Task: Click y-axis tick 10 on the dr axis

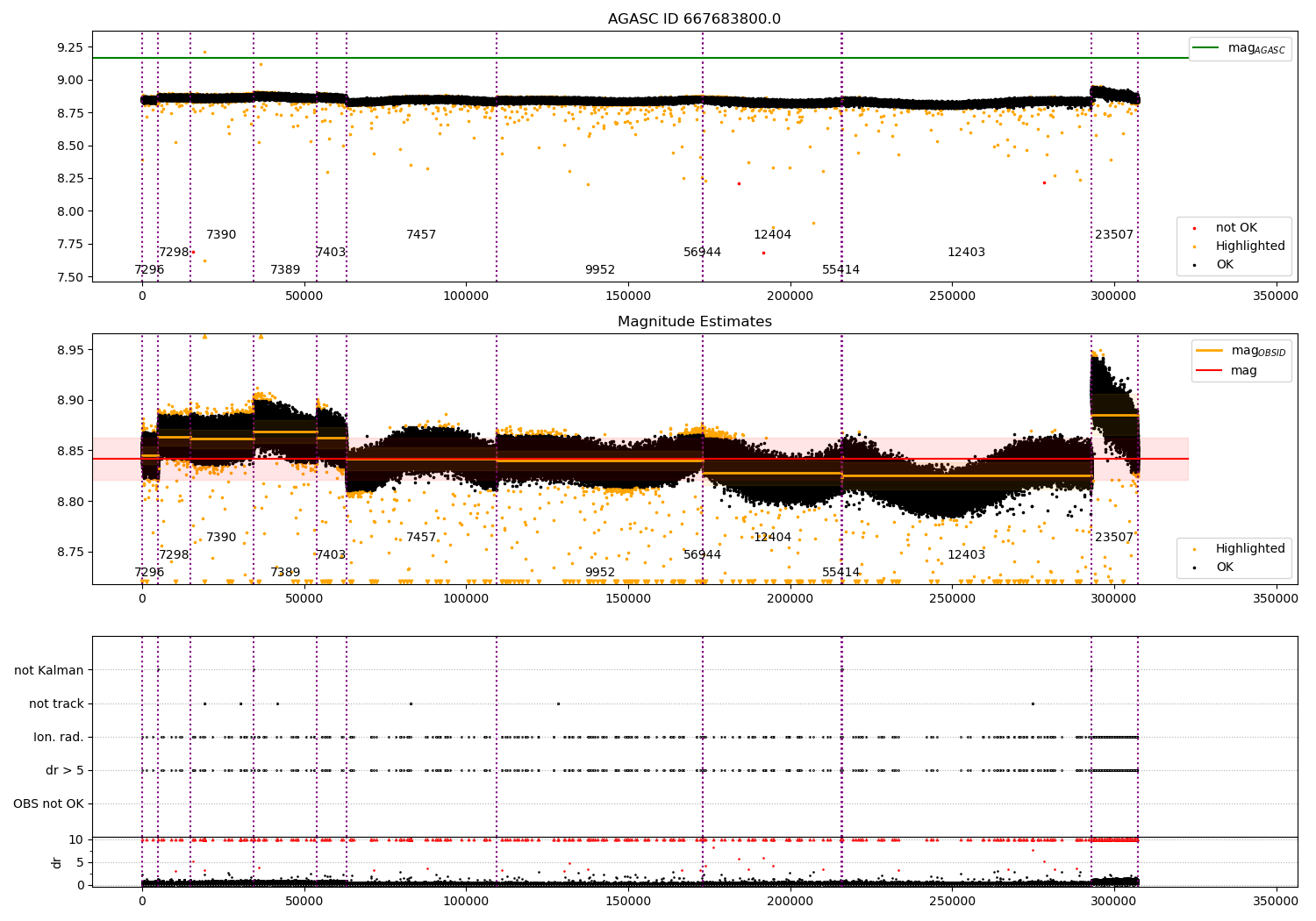Action: click(77, 839)
